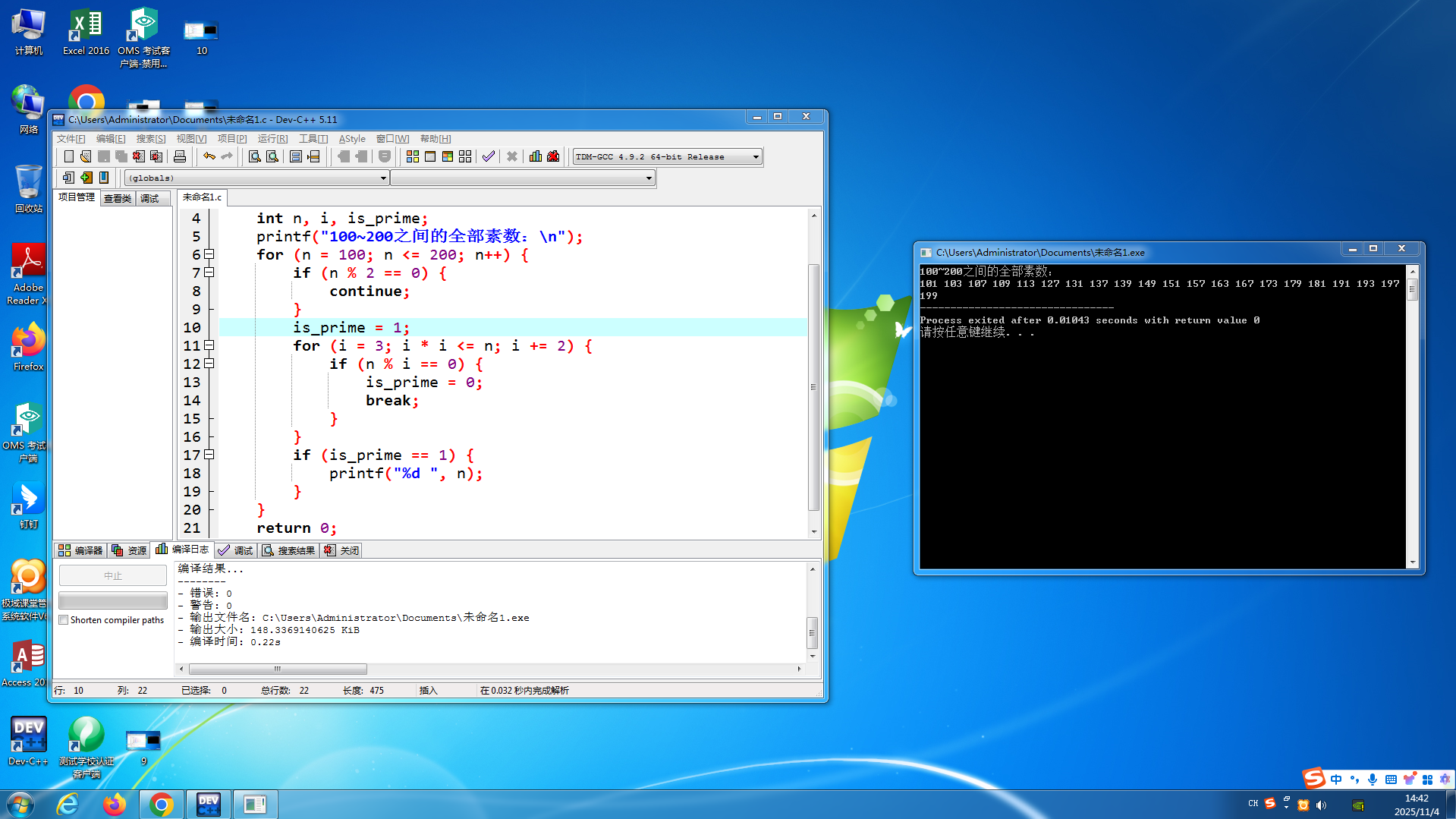Open the 工具[T] menu
1456x819 pixels.
(313, 139)
